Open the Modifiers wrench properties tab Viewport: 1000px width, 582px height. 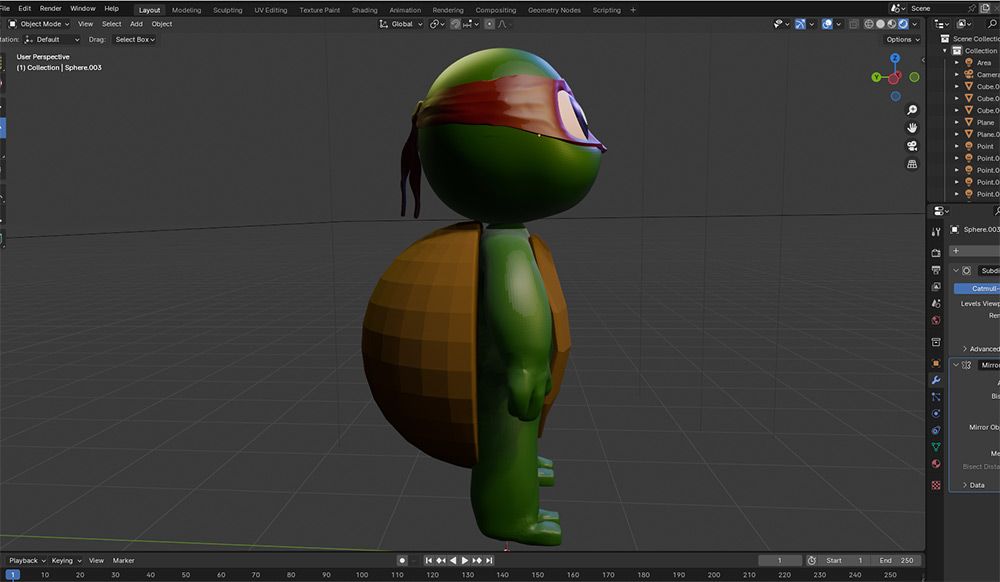(936, 381)
